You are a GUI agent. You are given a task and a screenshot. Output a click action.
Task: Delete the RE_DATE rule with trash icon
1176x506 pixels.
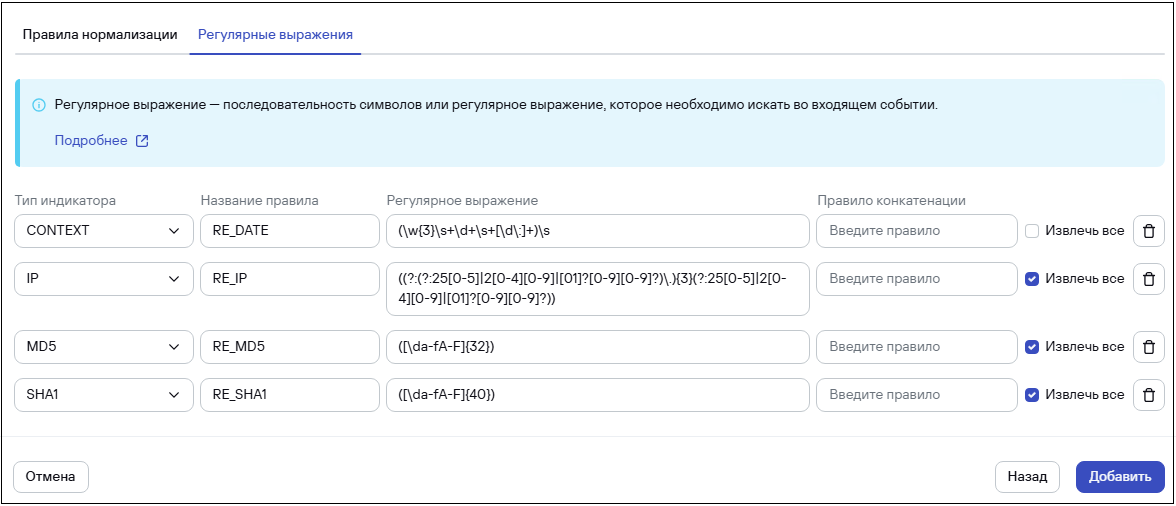[x=1148, y=231]
